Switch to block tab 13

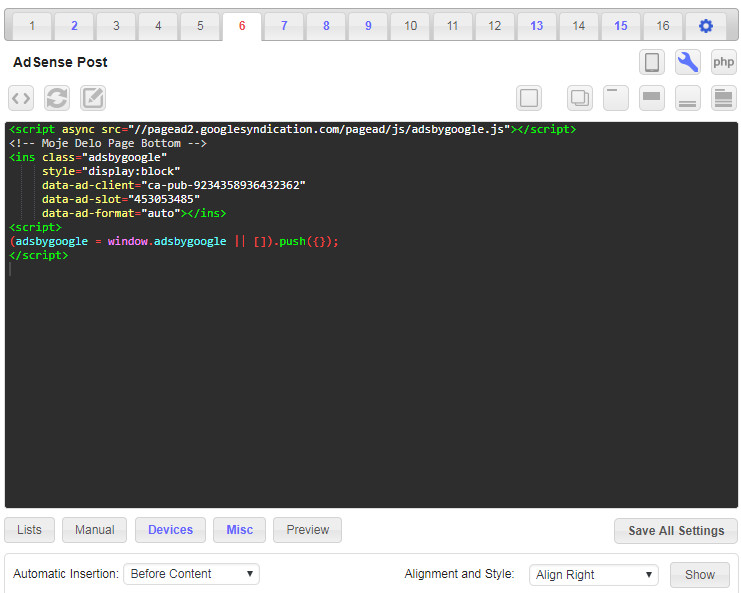(537, 26)
